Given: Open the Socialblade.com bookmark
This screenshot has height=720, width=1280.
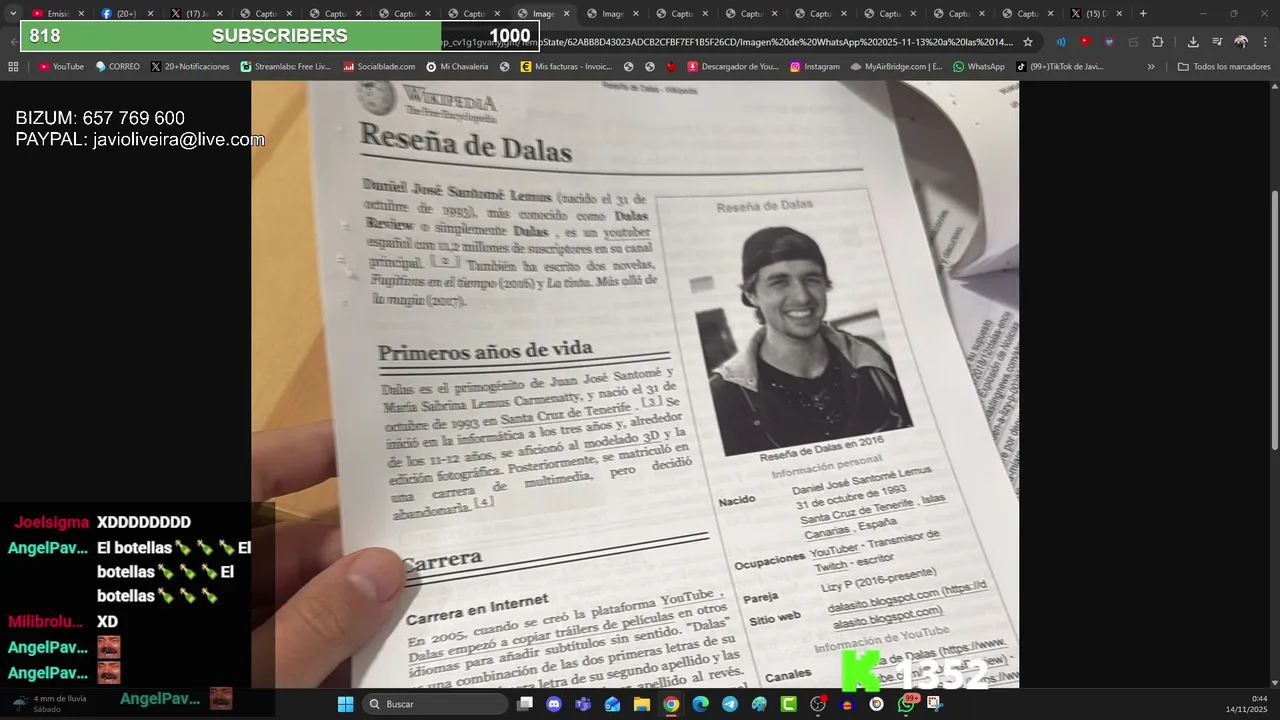Looking at the screenshot, I should 379,67.
